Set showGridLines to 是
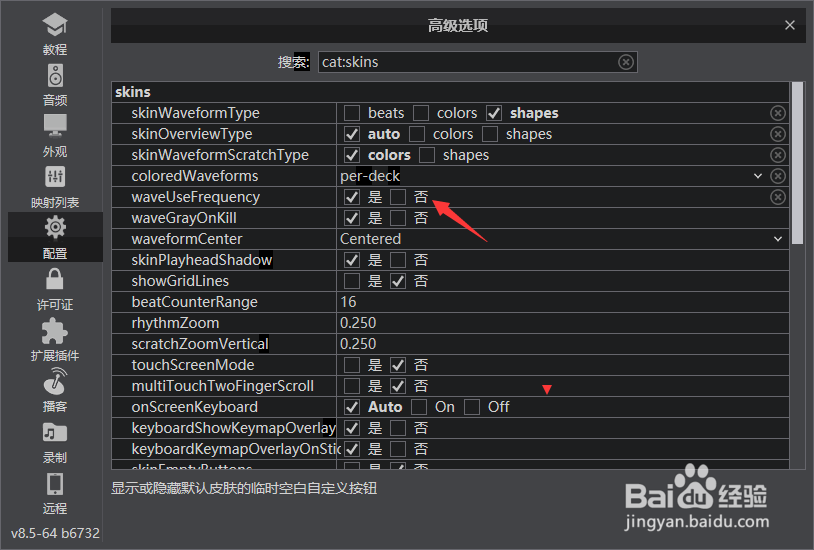814x550 pixels. [351, 281]
